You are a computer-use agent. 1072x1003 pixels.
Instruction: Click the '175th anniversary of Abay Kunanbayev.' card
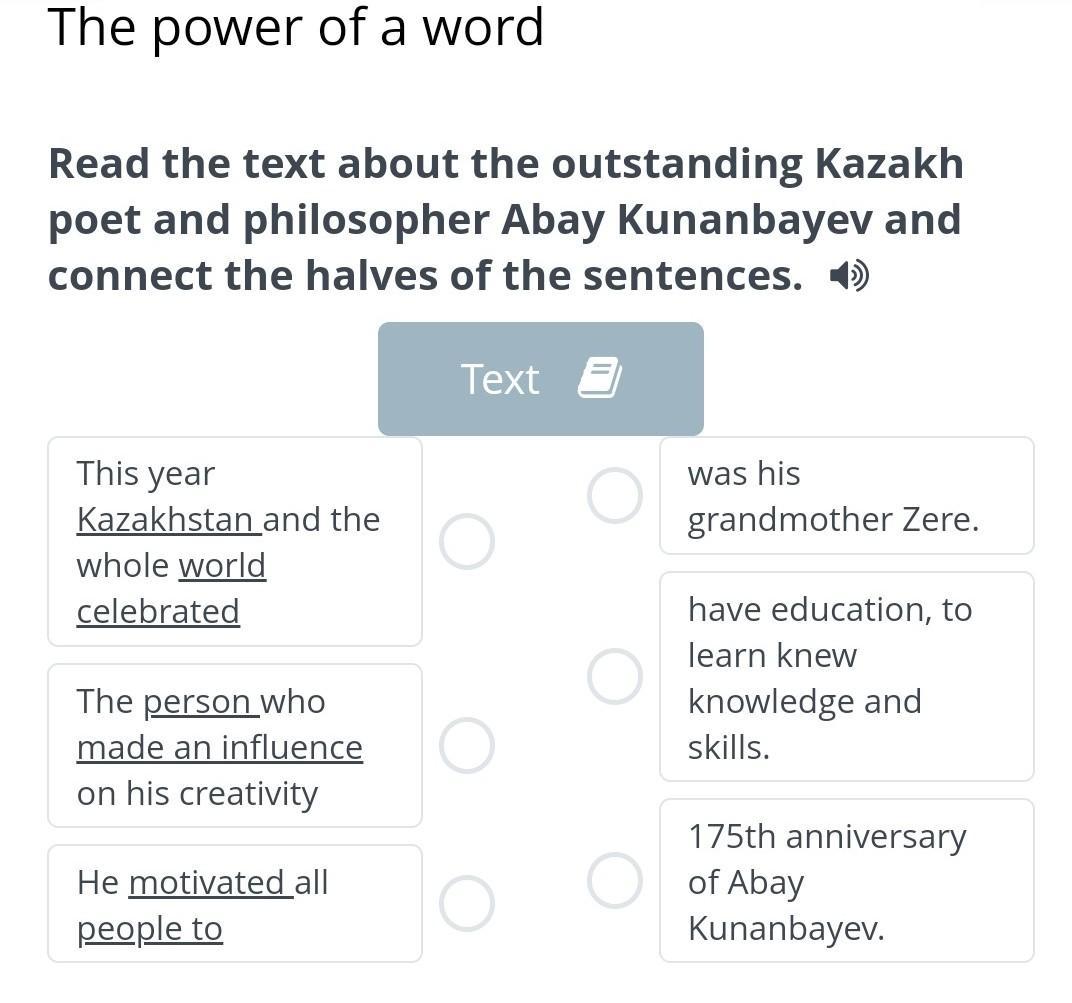[846, 881]
